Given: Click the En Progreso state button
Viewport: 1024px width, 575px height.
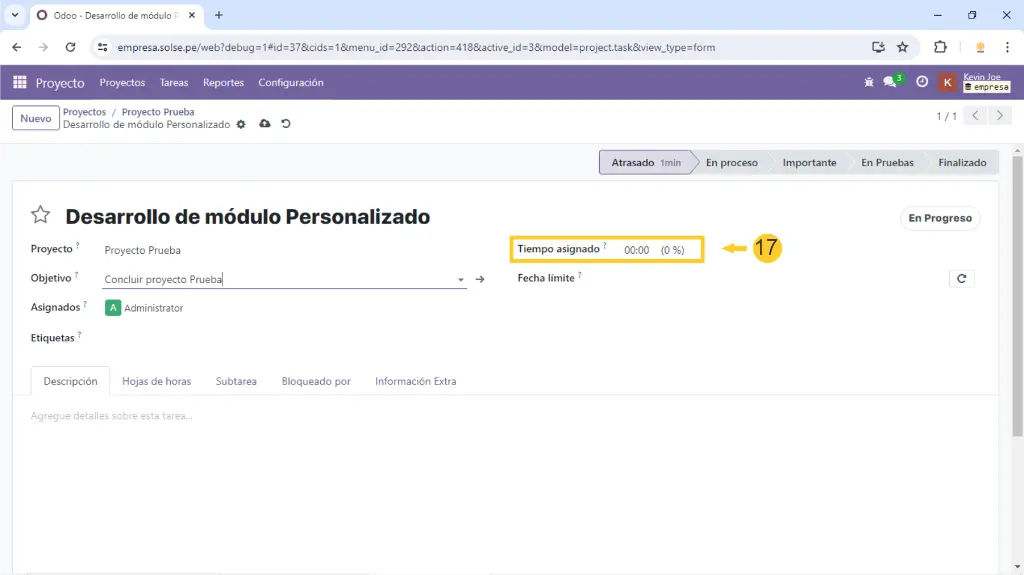Looking at the screenshot, I should coord(939,218).
